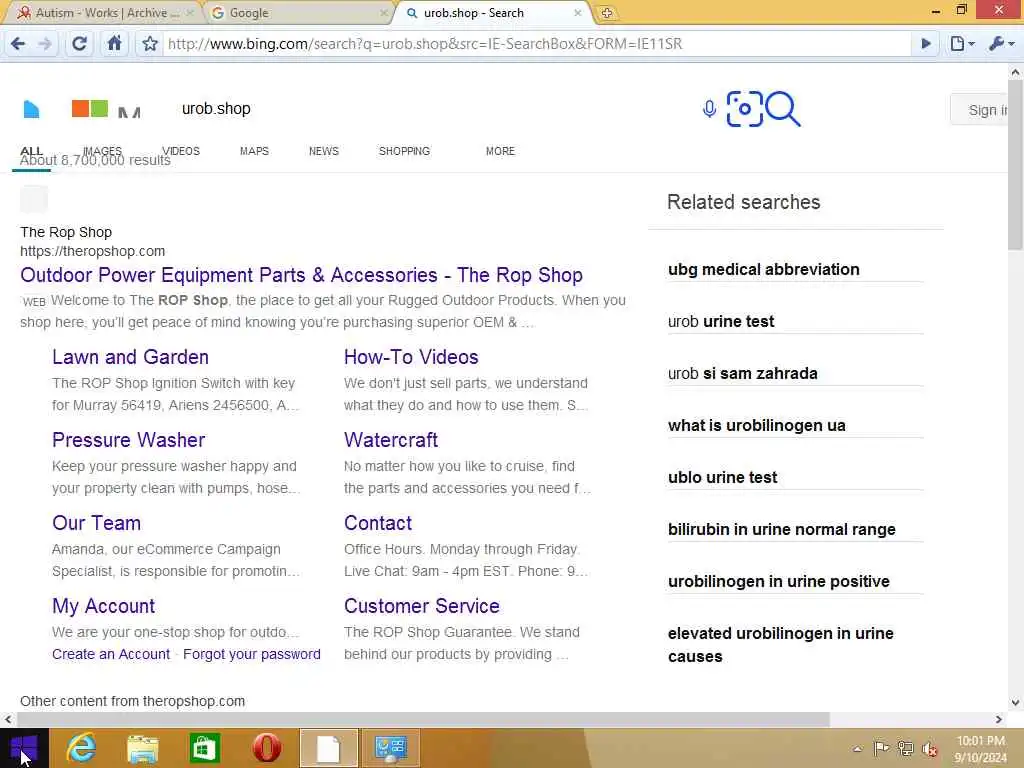Open the Lawn and Garden link
Image resolution: width=1024 pixels, height=768 pixels.
131,357
